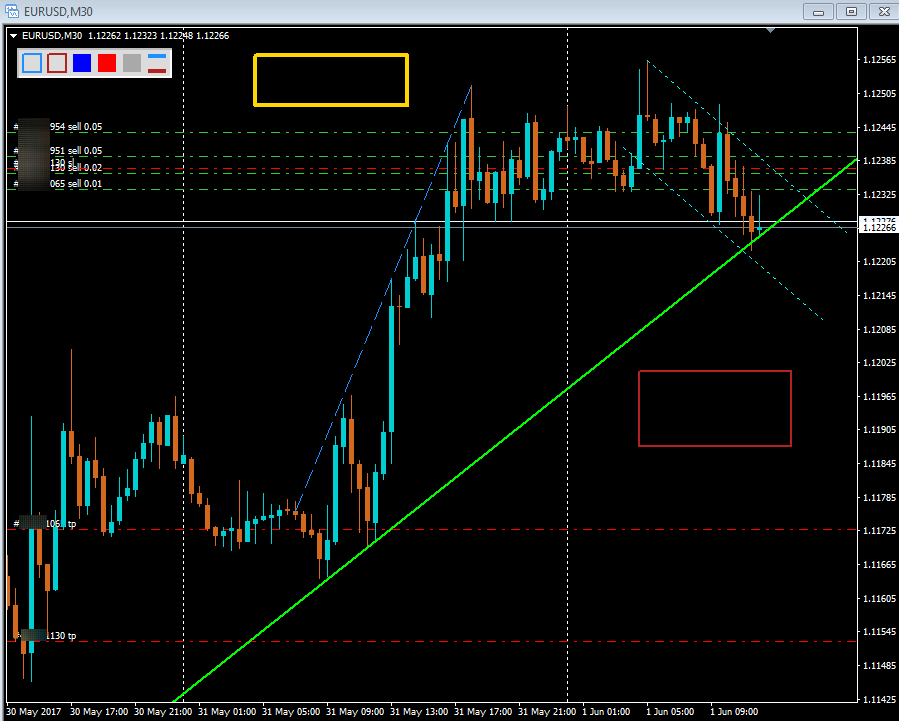Select the red rectangle object on chart

[x=715, y=408]
